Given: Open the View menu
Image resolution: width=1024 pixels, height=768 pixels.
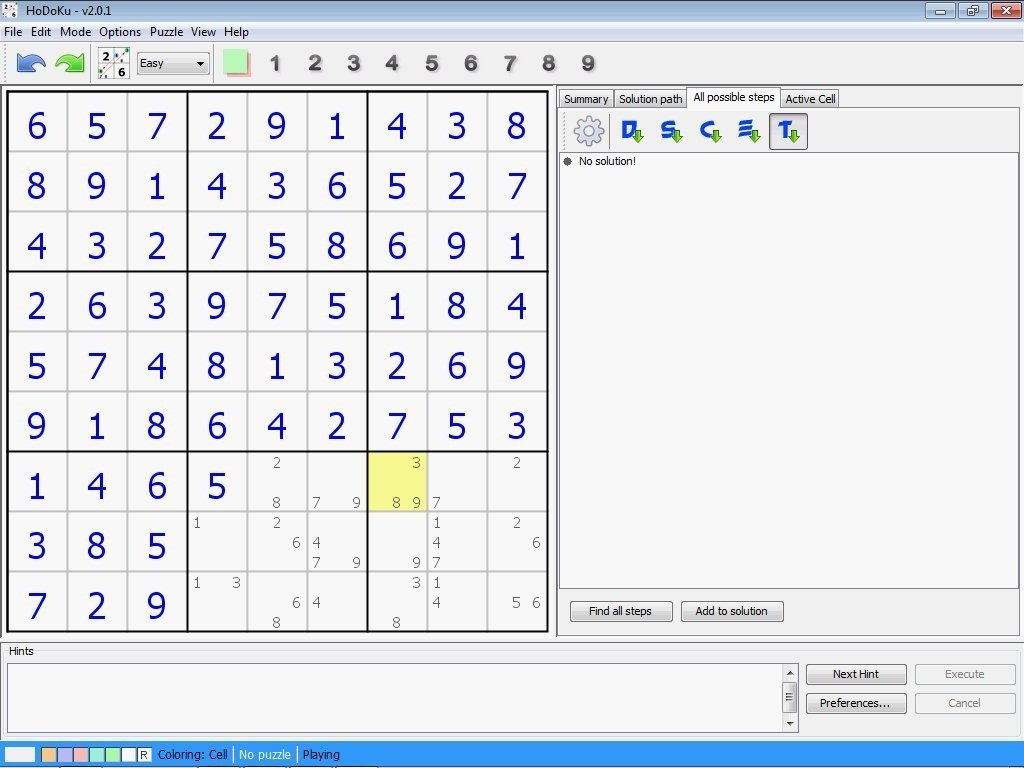Looking at the screenshot, I should tap(203, 32).
